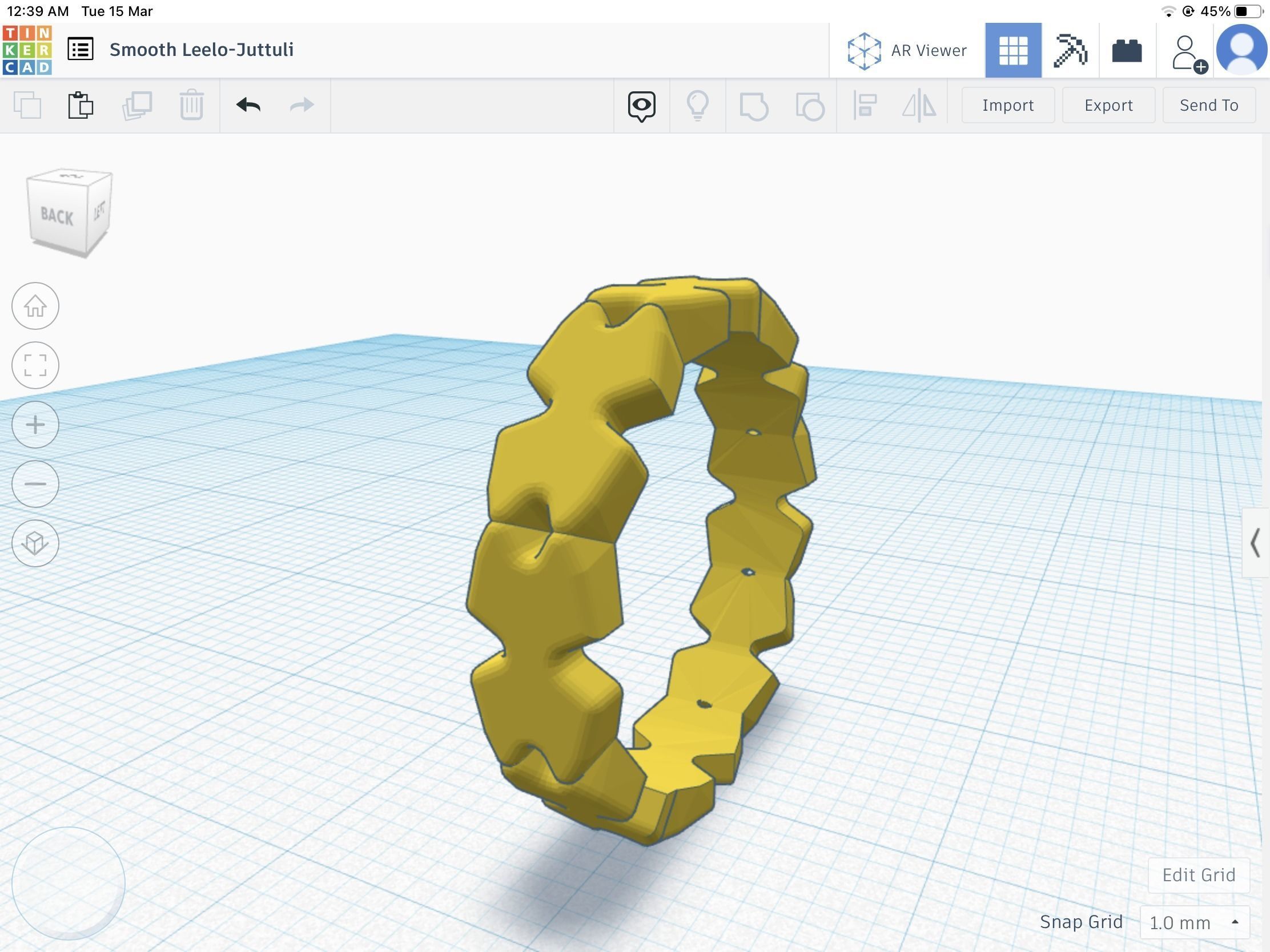
Task: Click the Group shapes icon
Action: [754, 106]
